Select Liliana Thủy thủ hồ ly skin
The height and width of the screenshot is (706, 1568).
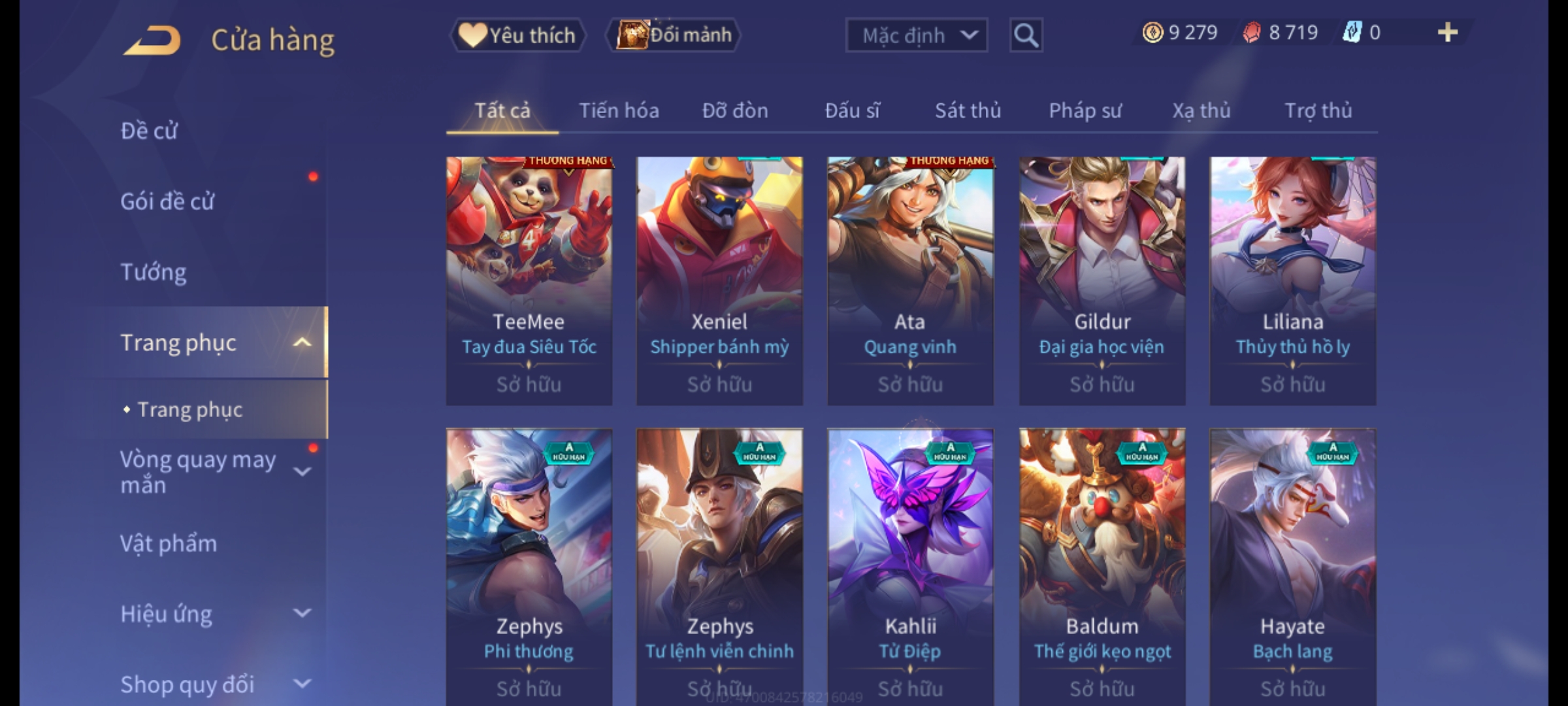pos(1293,281)
